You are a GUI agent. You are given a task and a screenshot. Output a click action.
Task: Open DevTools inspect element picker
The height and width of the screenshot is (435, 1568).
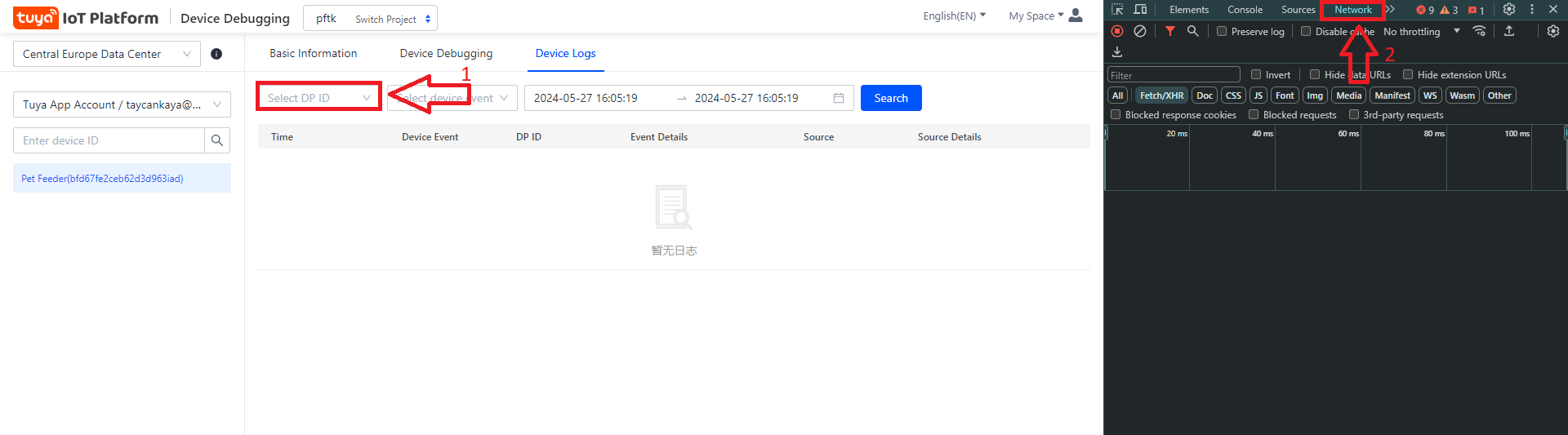click(1117, 10)
